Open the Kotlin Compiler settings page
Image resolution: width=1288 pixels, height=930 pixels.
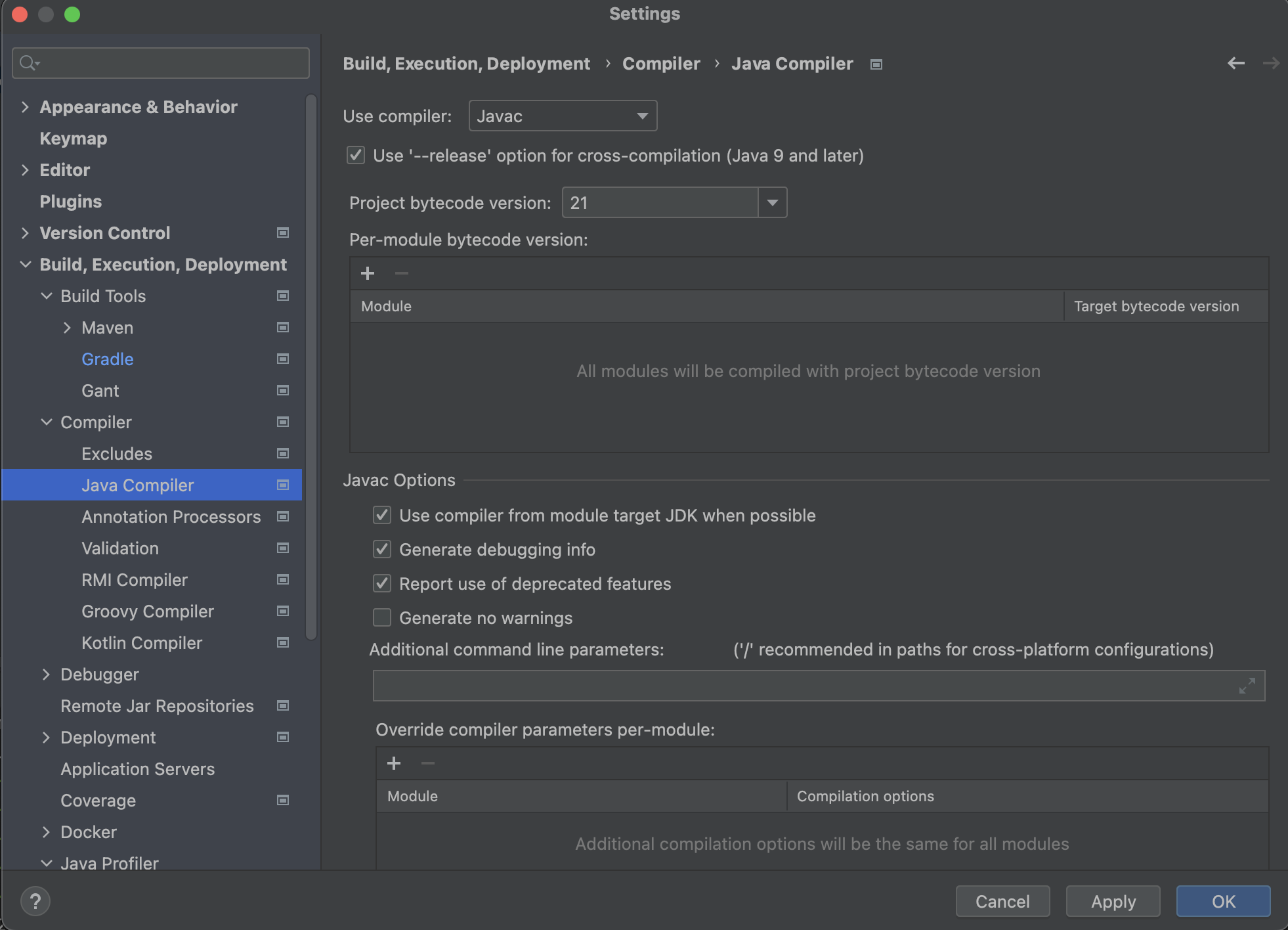click(142, 643)
